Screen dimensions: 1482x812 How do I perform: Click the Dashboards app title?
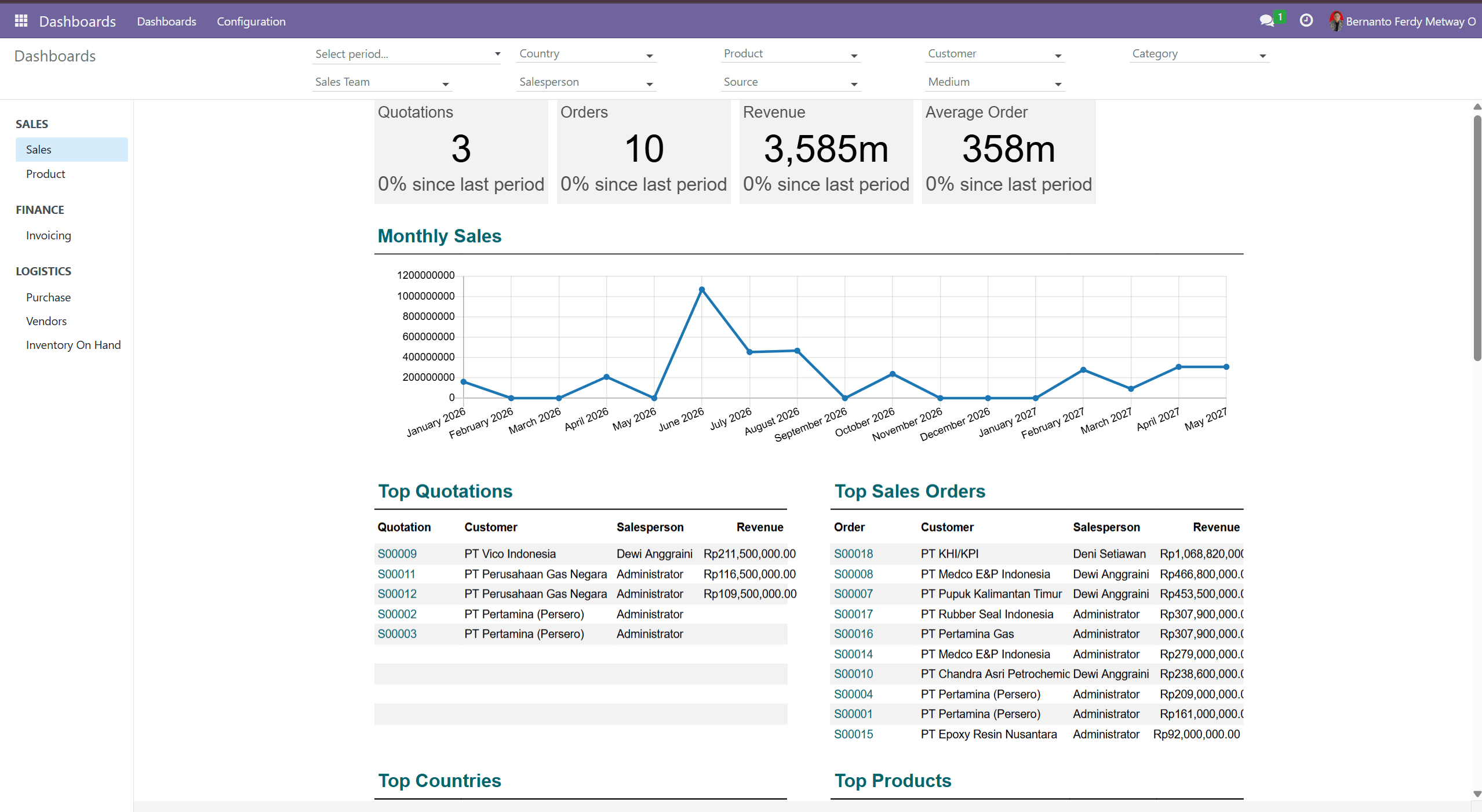point(77,21)
